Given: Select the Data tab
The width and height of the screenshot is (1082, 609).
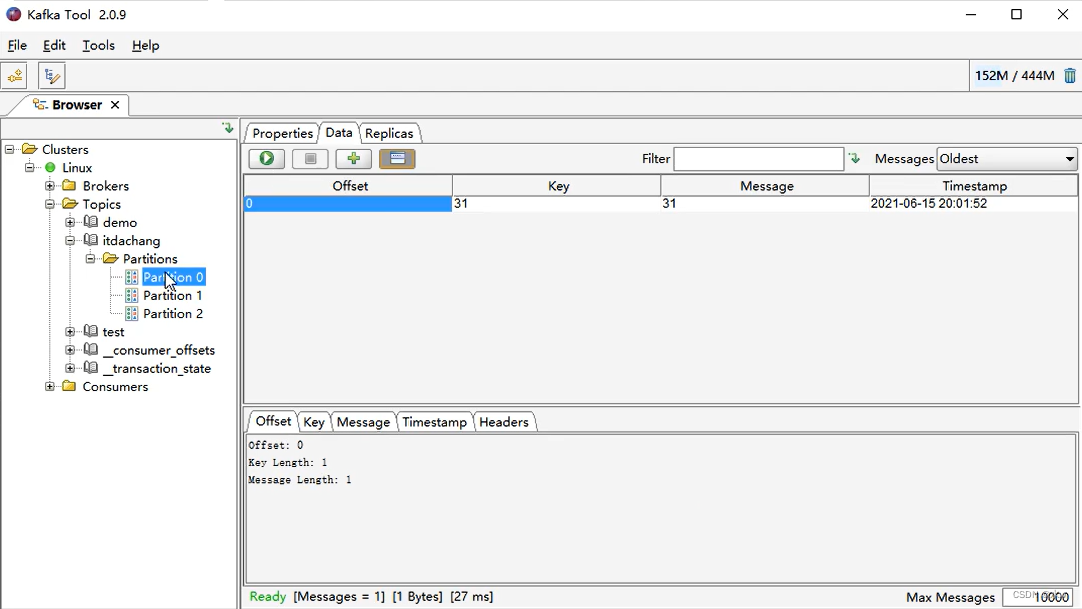Looking at the screenshot, I should click(x=339, y=132).
